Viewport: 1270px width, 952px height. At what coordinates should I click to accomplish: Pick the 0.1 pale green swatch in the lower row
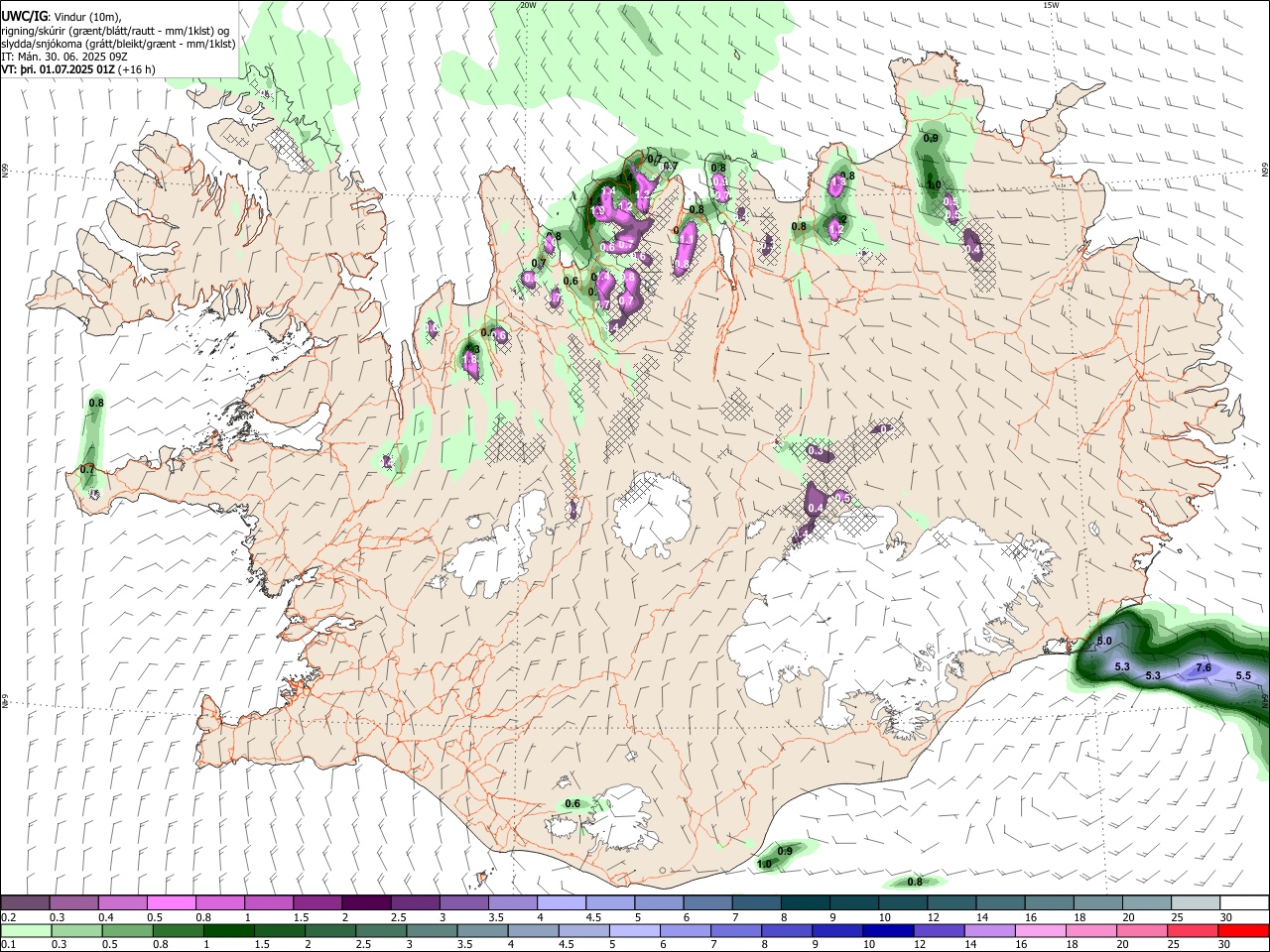[26, 931]
